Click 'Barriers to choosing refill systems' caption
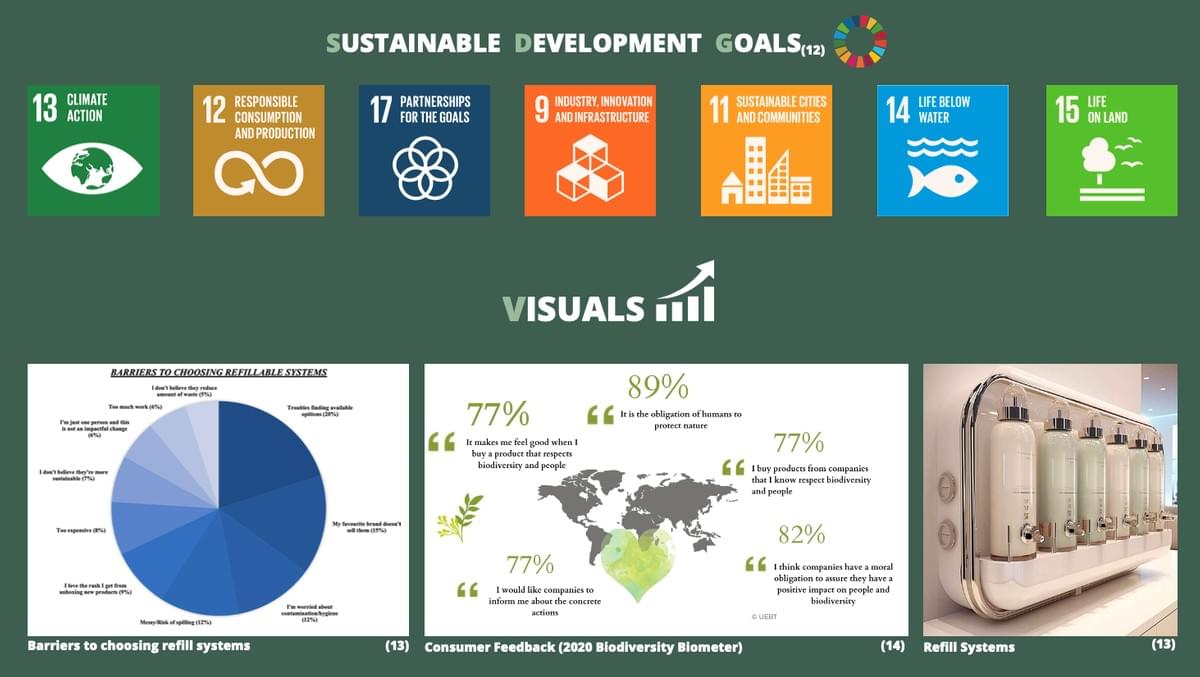 pyautogui.click(x=139, y=645)
